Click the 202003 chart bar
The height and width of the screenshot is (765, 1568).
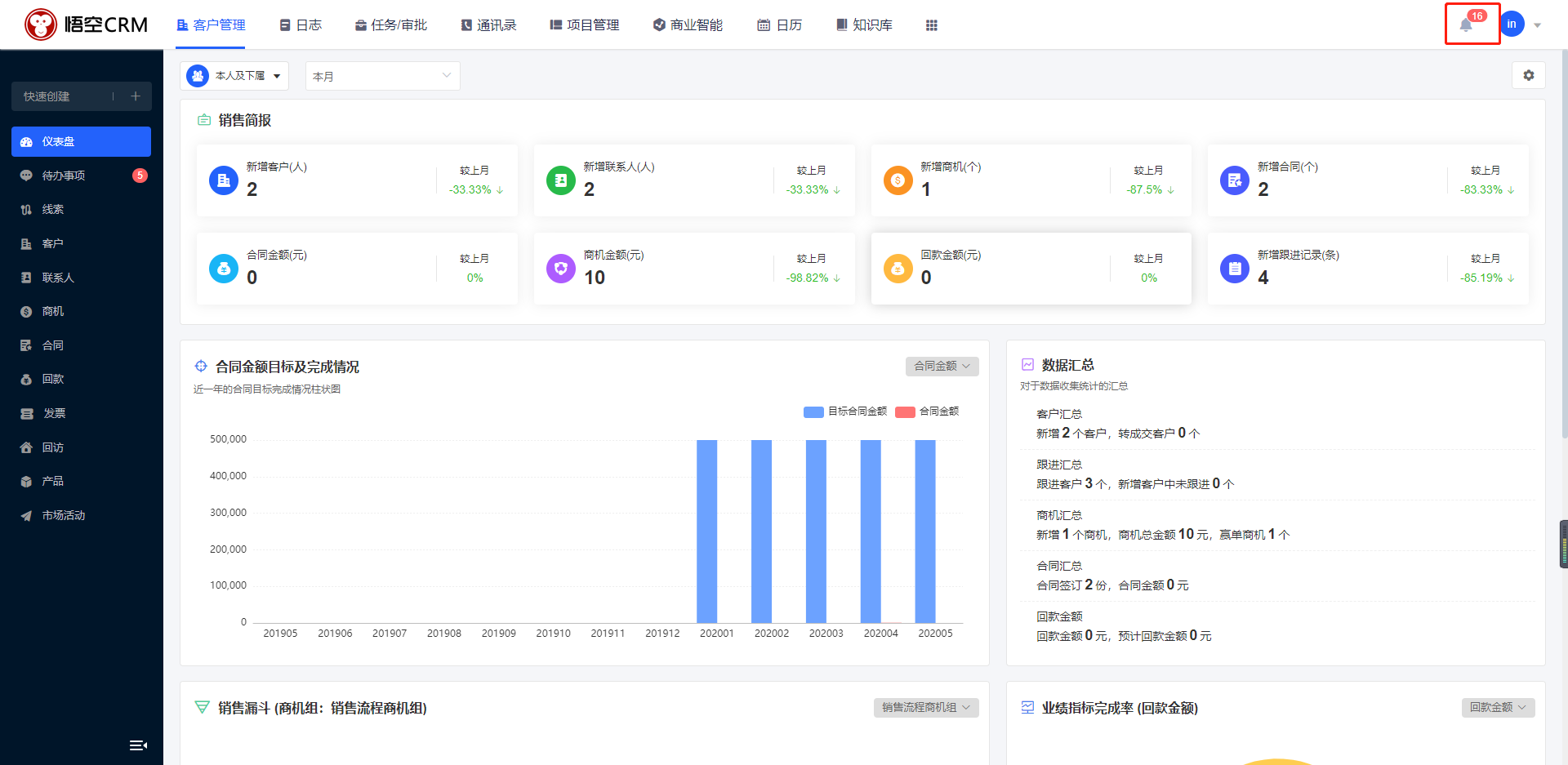point(816,531)
